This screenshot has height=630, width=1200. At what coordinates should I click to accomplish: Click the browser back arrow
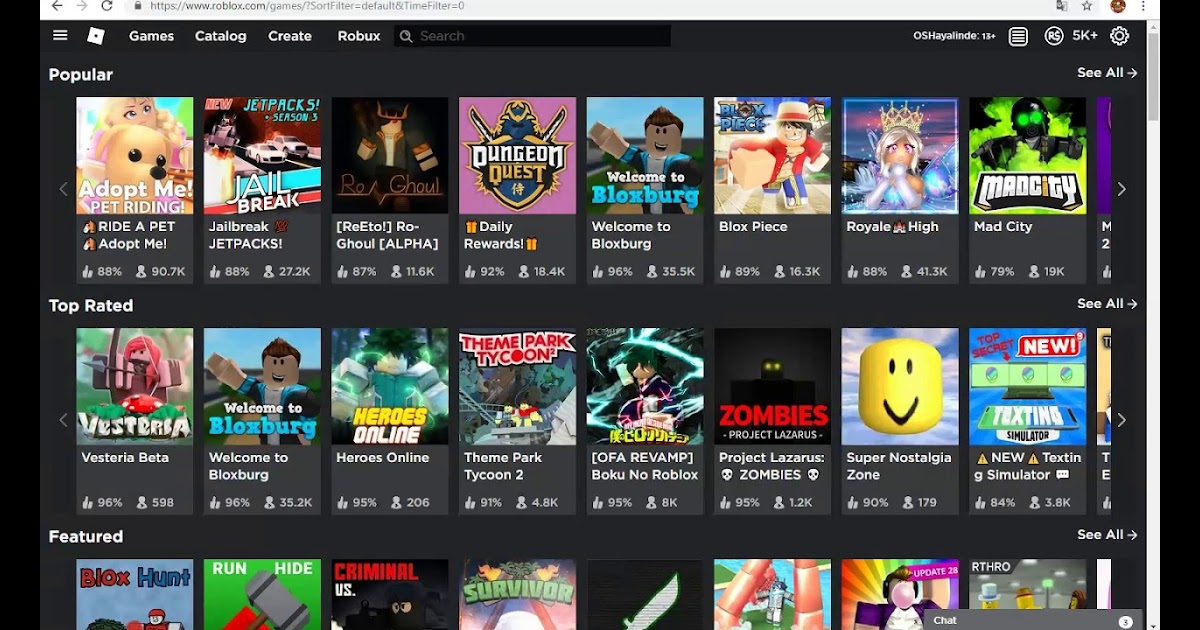pyautogui.click(x=57, y=6)
